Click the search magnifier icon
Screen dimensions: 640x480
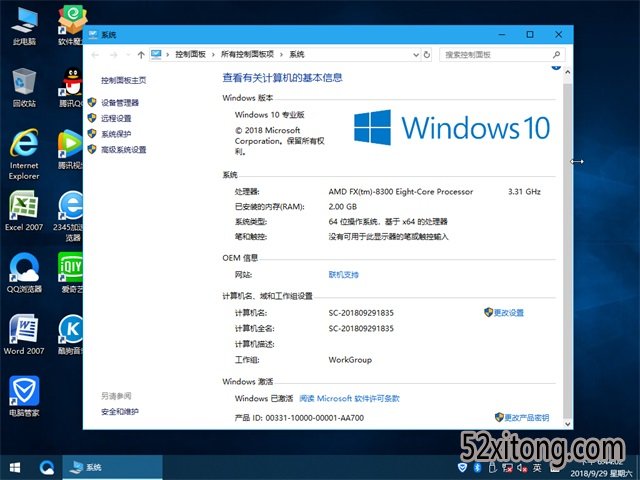(556, 55)
